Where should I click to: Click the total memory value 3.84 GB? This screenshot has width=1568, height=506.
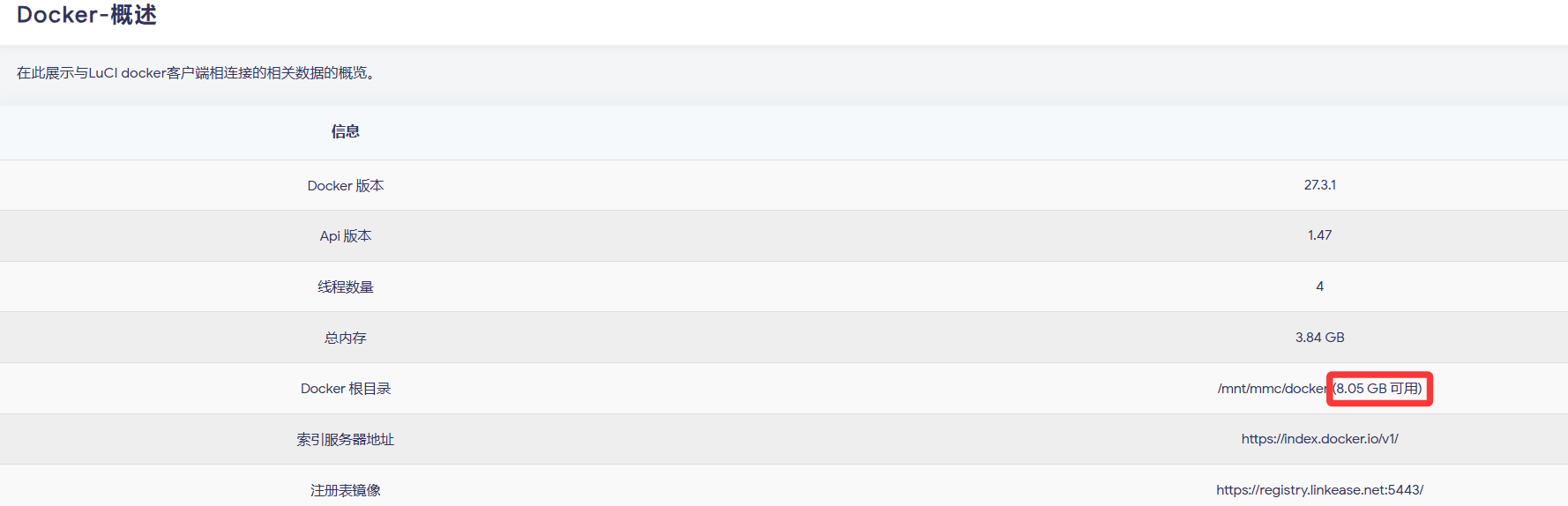1319,338
